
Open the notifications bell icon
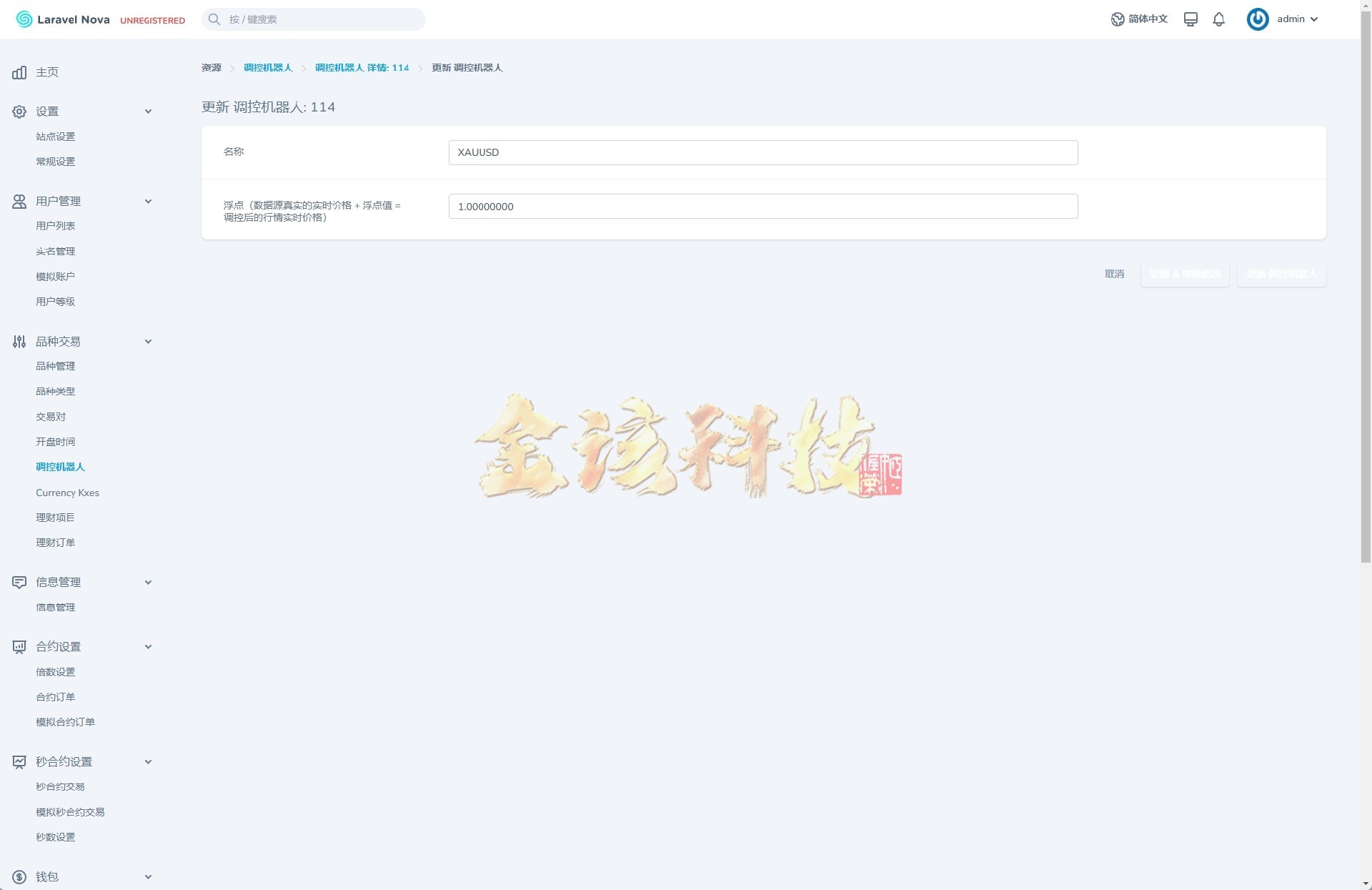coord(1218,19)
